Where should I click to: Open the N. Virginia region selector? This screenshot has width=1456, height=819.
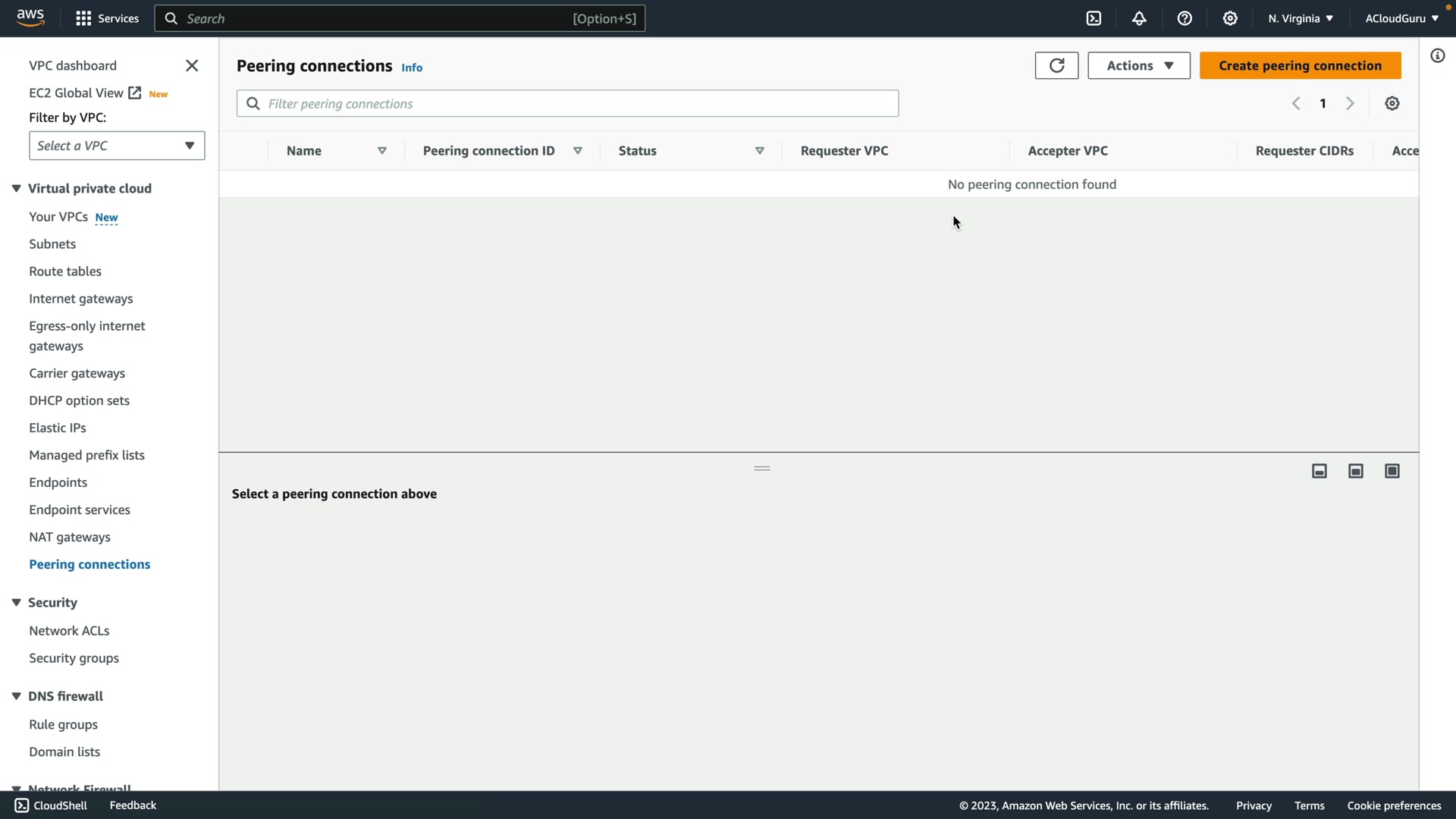point(1300,18)
